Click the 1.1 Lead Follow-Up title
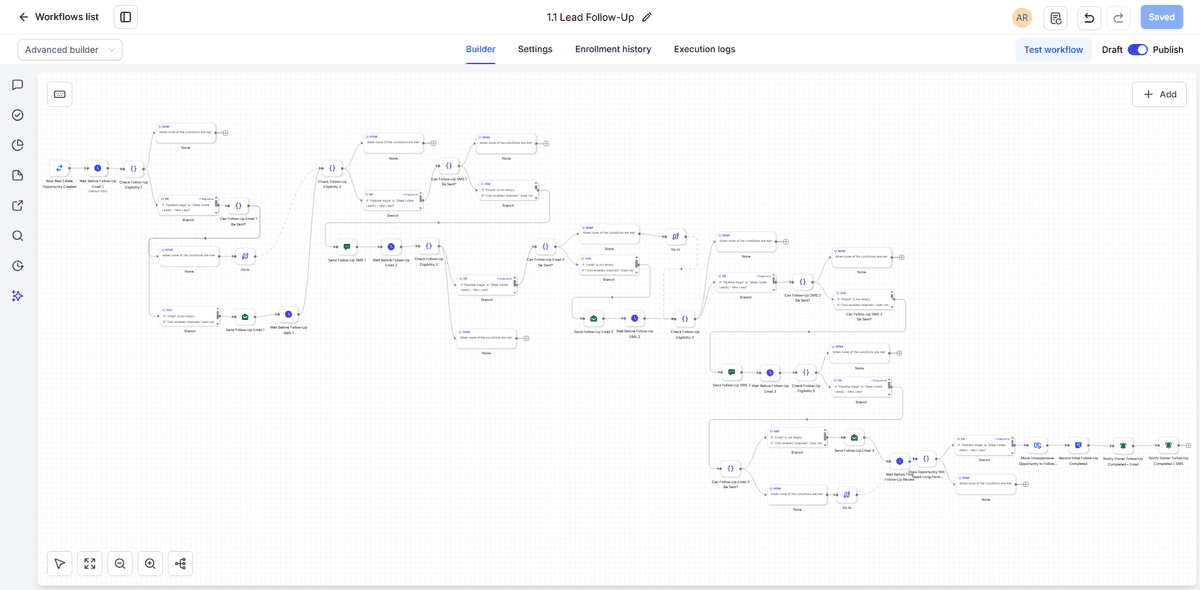The image size is (1200, 590). [x=591, y=17]
